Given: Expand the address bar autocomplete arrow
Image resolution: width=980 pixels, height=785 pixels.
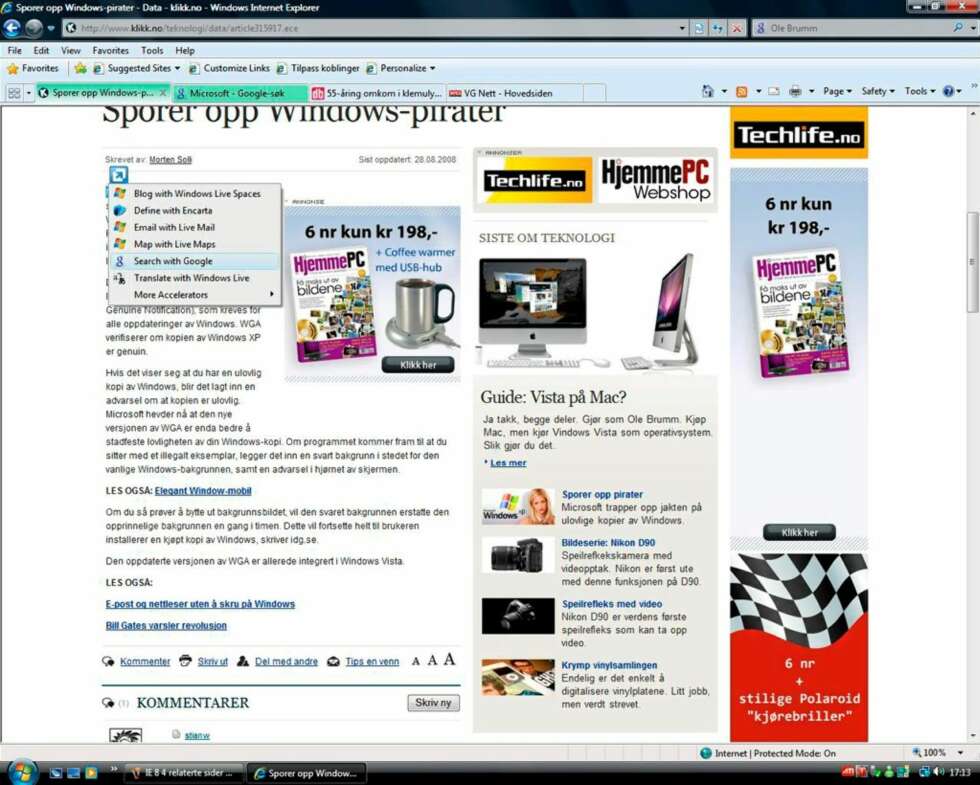Looking at the screenshot, I should tap(682, 28).
